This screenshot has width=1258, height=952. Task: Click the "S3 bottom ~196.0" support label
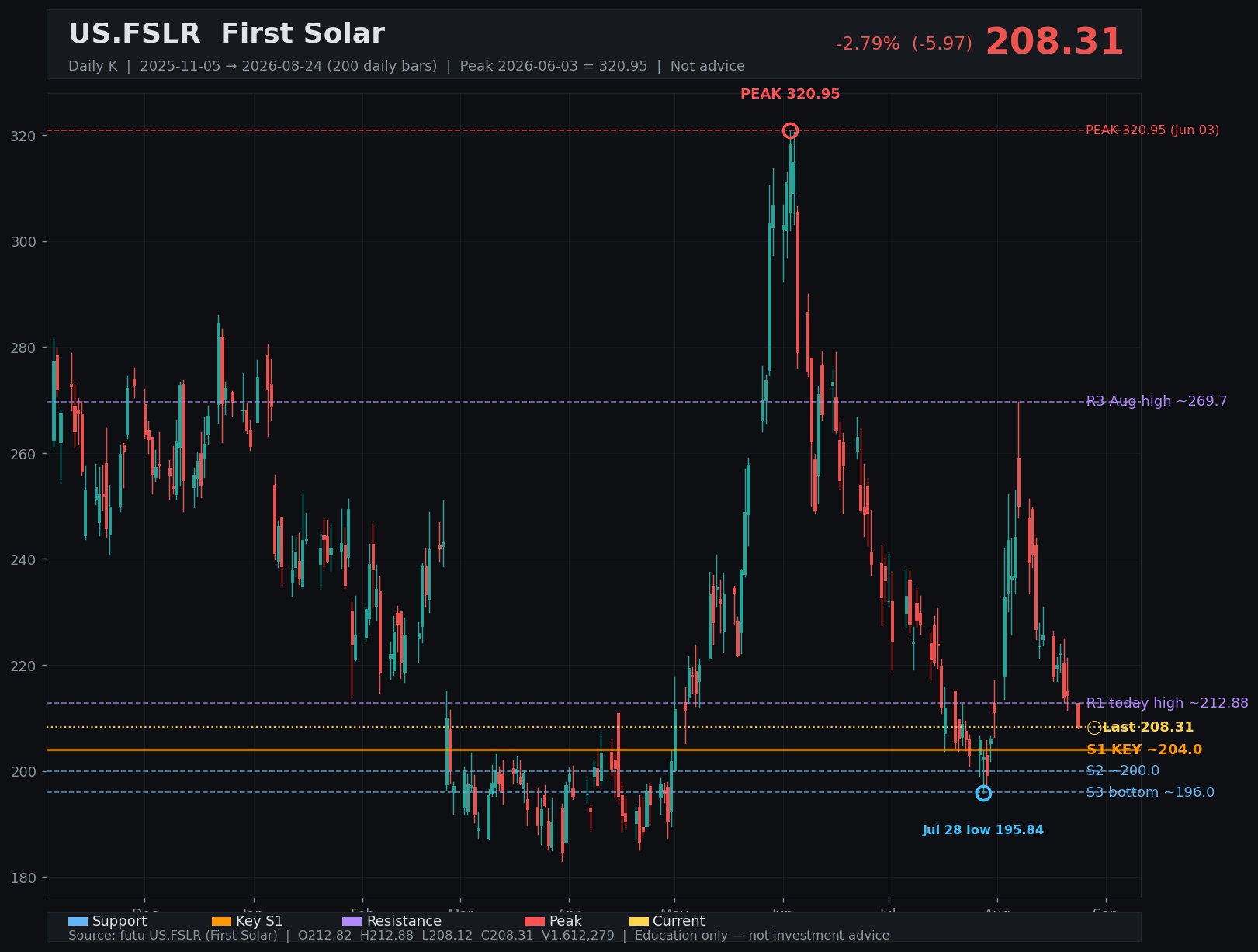(1151, 792)
